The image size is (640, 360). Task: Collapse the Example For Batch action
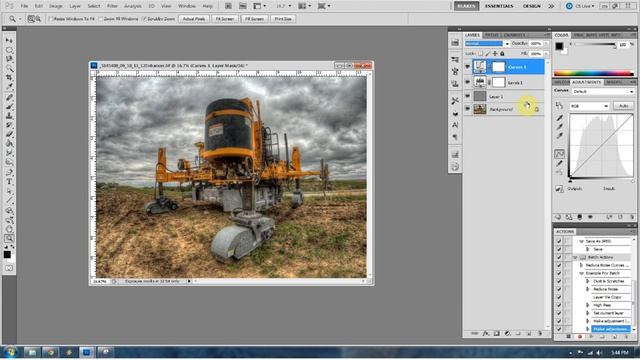pyautogui.click(x=581, y=273)
